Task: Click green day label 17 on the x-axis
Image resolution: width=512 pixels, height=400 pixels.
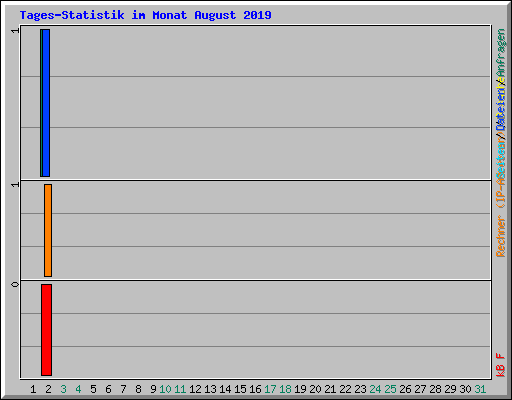Action: coord(270,389)
